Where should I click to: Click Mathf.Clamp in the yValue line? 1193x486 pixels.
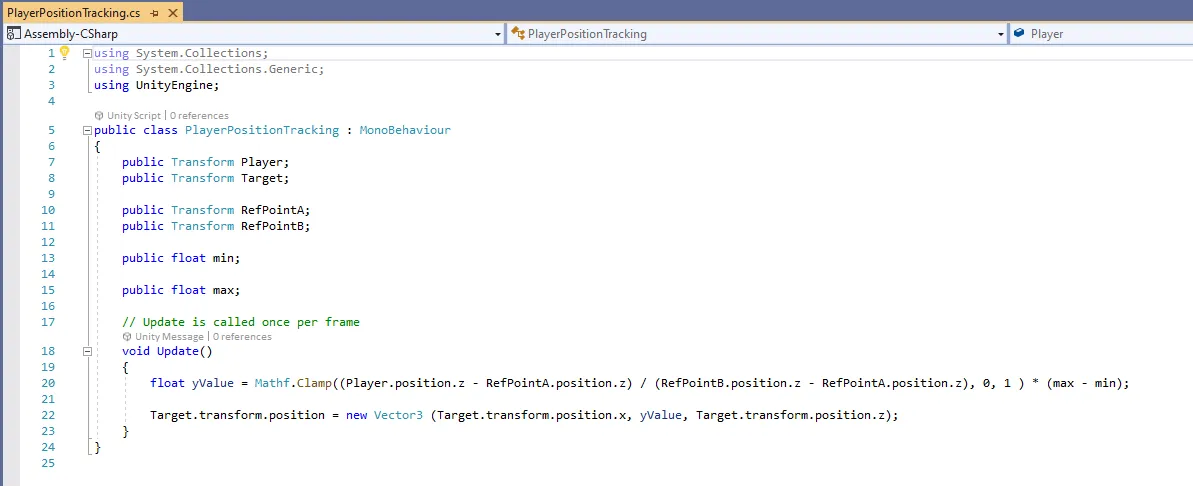[293, 383]
